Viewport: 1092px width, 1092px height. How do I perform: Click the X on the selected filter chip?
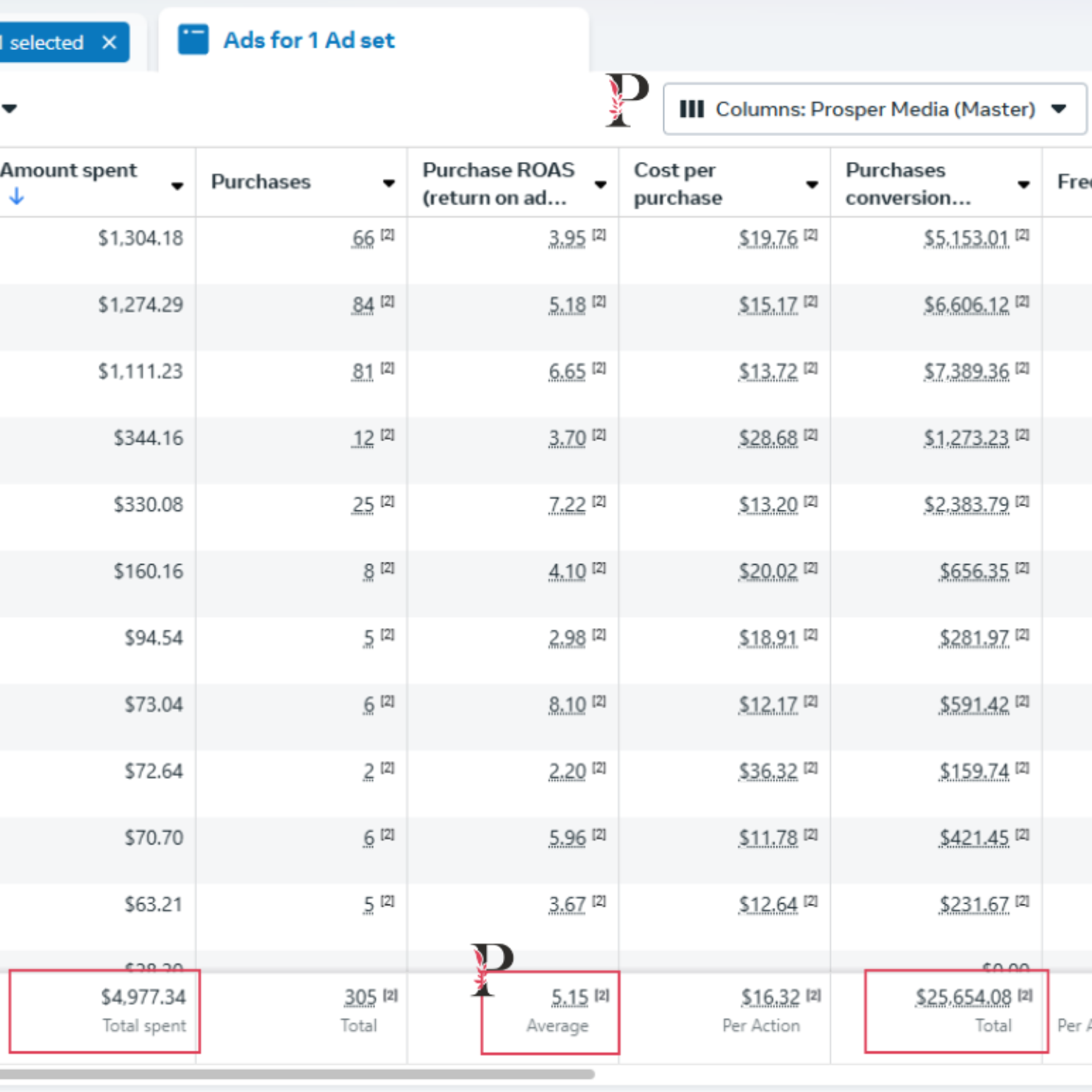tap(110, 43)
